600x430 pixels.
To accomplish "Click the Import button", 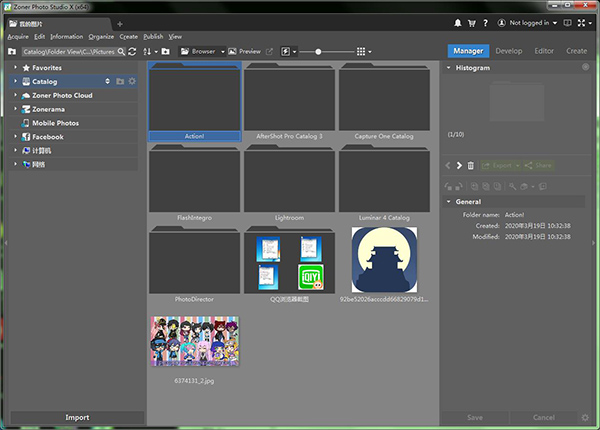I will tap(77, 417).
